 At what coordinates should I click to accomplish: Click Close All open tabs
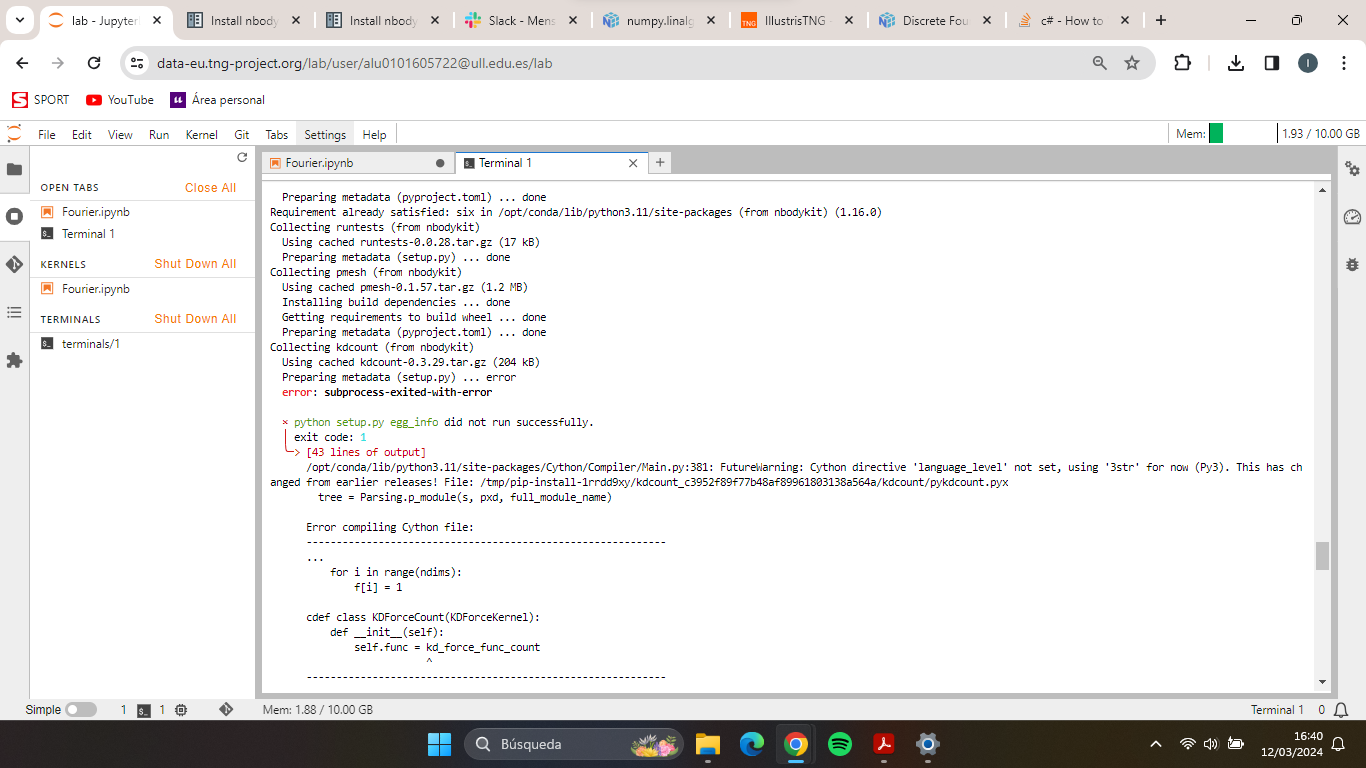click(x=210, y=188)
